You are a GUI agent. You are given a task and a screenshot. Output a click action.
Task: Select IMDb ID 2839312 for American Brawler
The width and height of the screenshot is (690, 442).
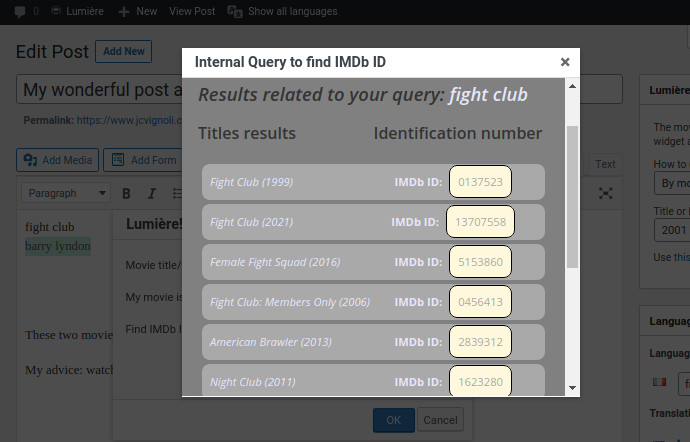point(480,342)
